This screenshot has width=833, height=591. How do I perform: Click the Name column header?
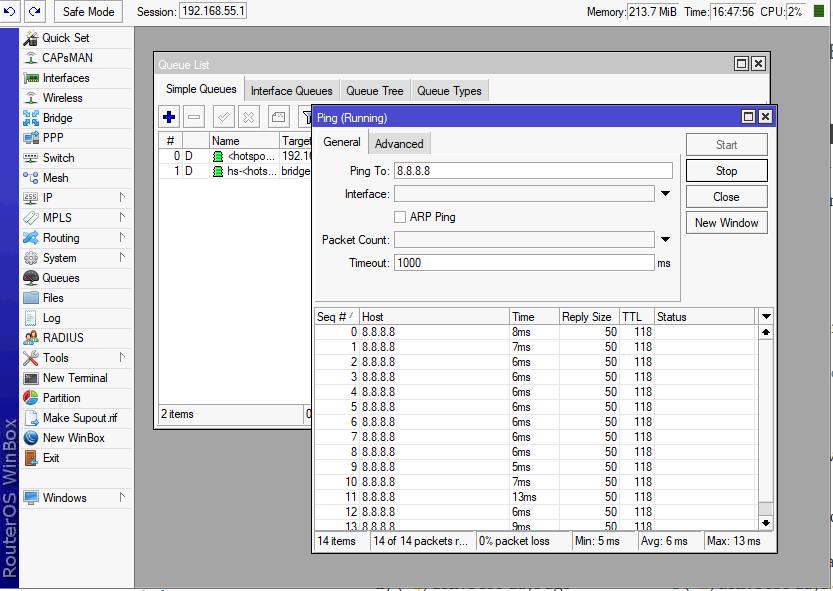click(x=244, y=141)
